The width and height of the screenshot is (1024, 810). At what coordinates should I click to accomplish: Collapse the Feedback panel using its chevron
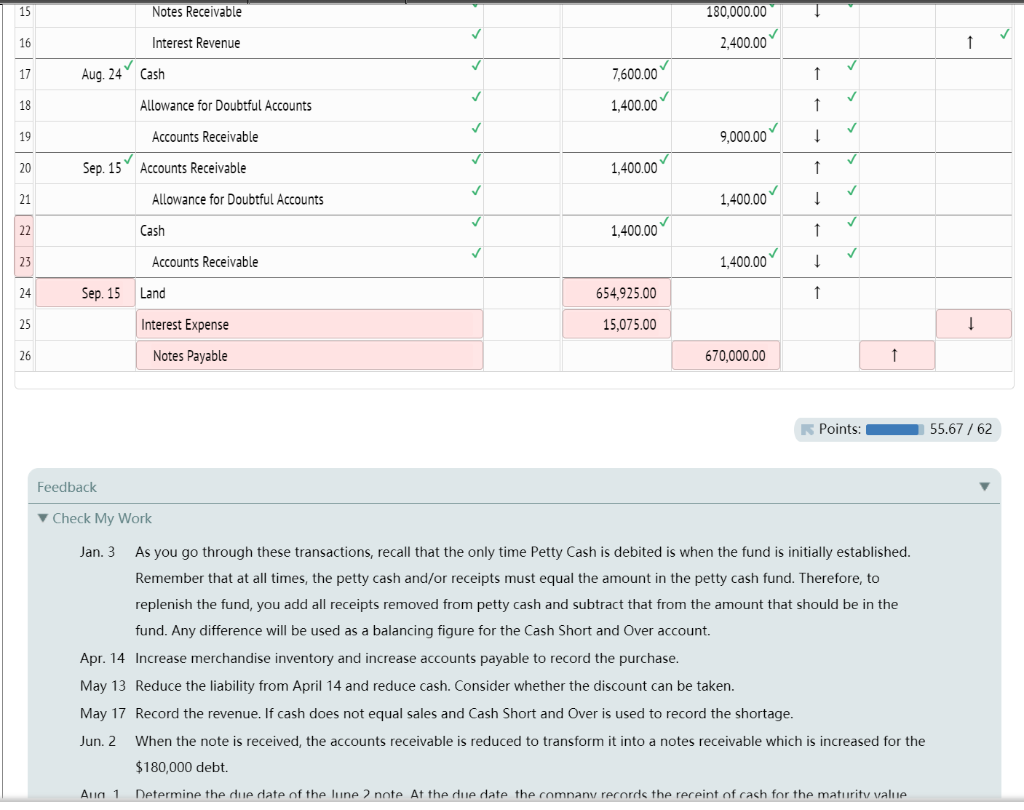click(x=985, y=486)
